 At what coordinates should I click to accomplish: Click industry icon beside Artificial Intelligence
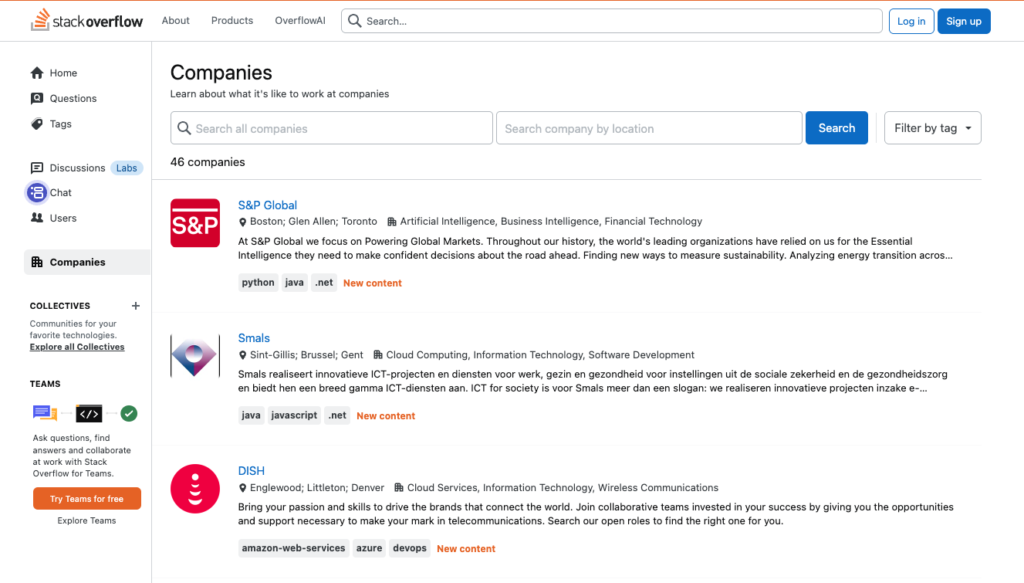click(x=392, y=222)
